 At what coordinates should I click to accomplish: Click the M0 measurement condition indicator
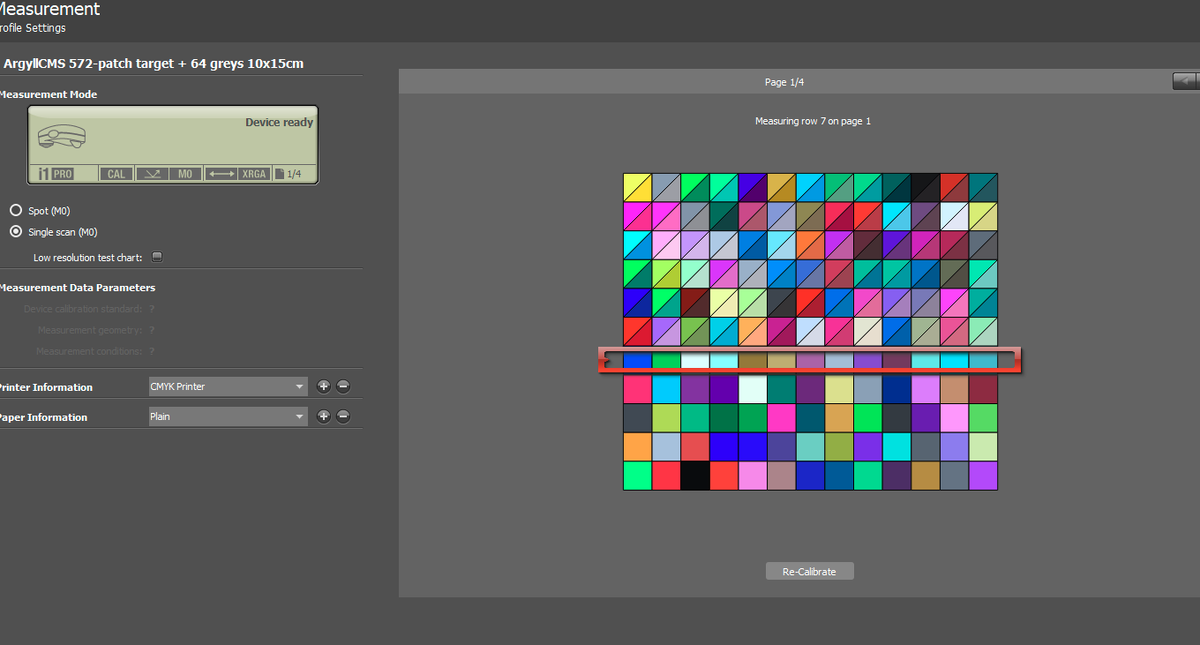coord(185,174)
